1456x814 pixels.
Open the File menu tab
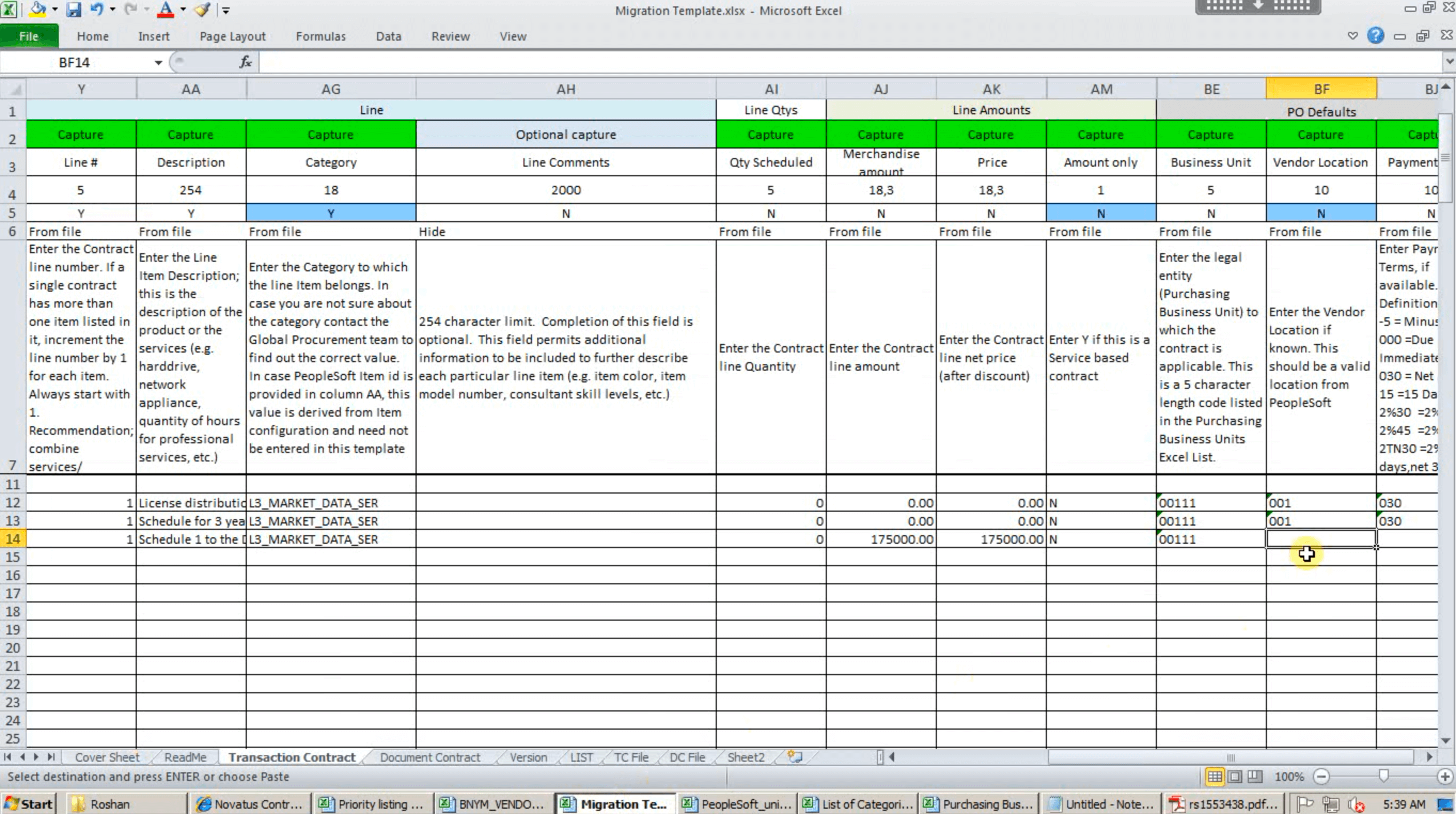28,36
